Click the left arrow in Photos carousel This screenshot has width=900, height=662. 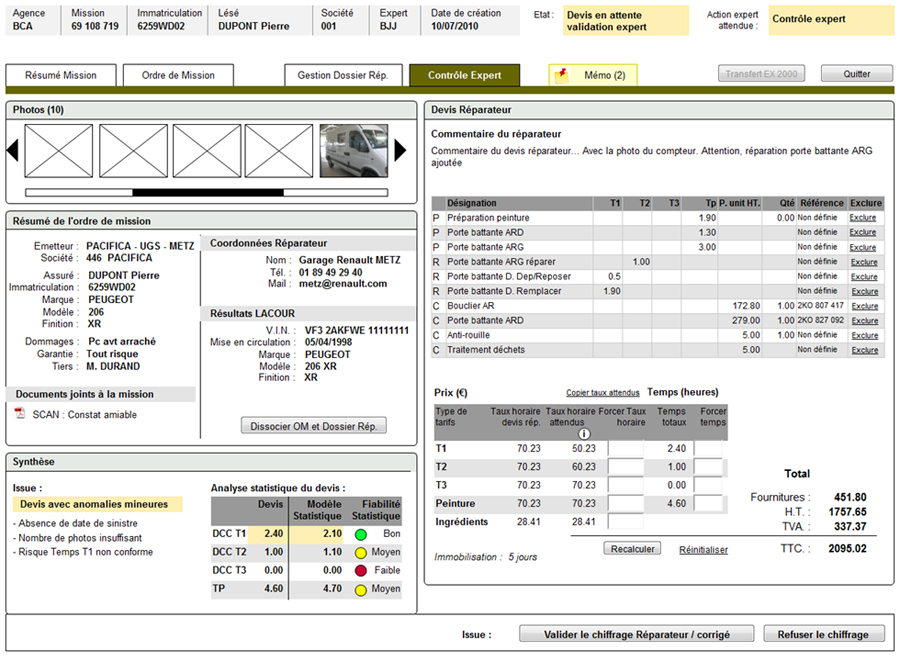(x=12, y=150)
